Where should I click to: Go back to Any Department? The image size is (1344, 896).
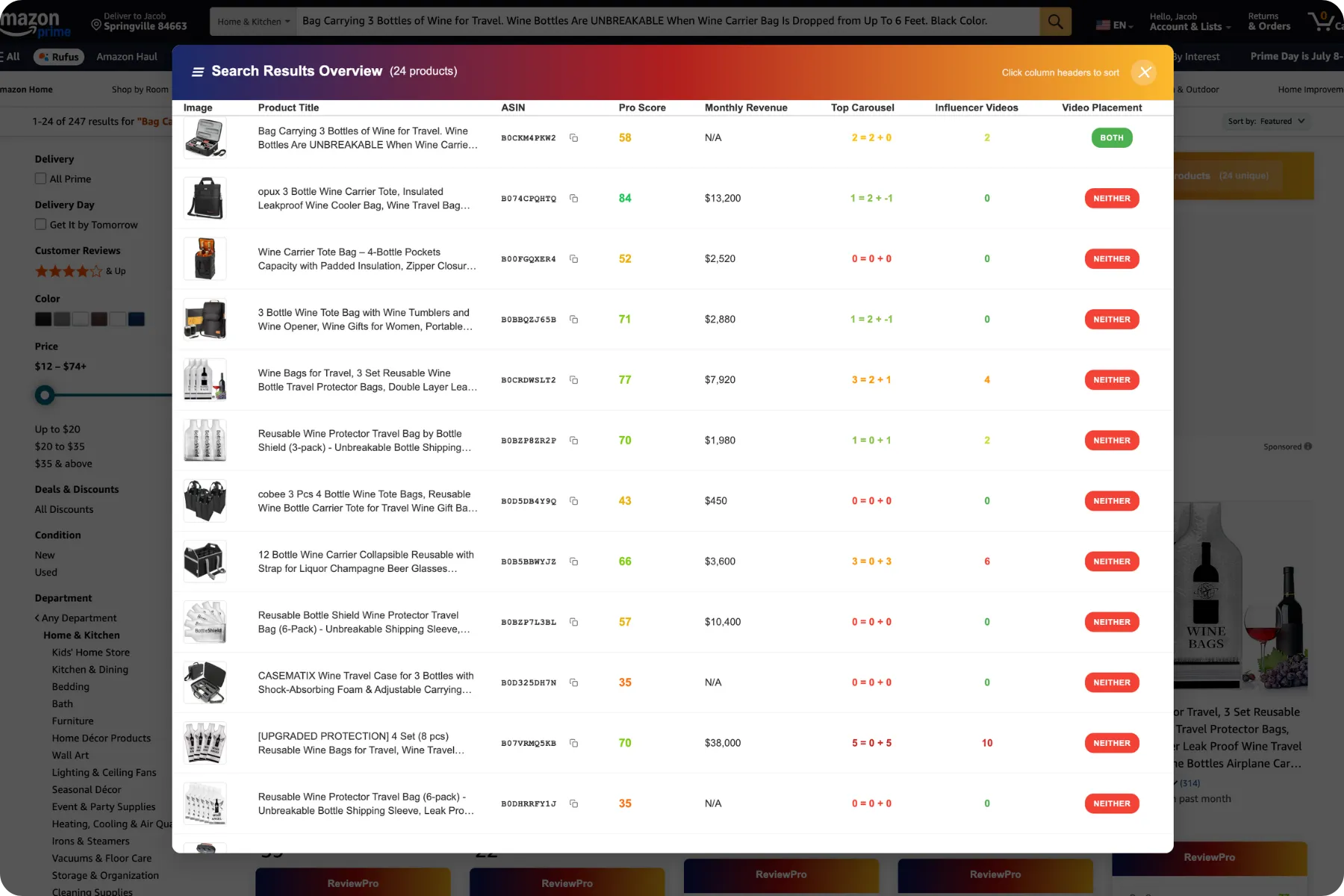[x=75, y=617]
